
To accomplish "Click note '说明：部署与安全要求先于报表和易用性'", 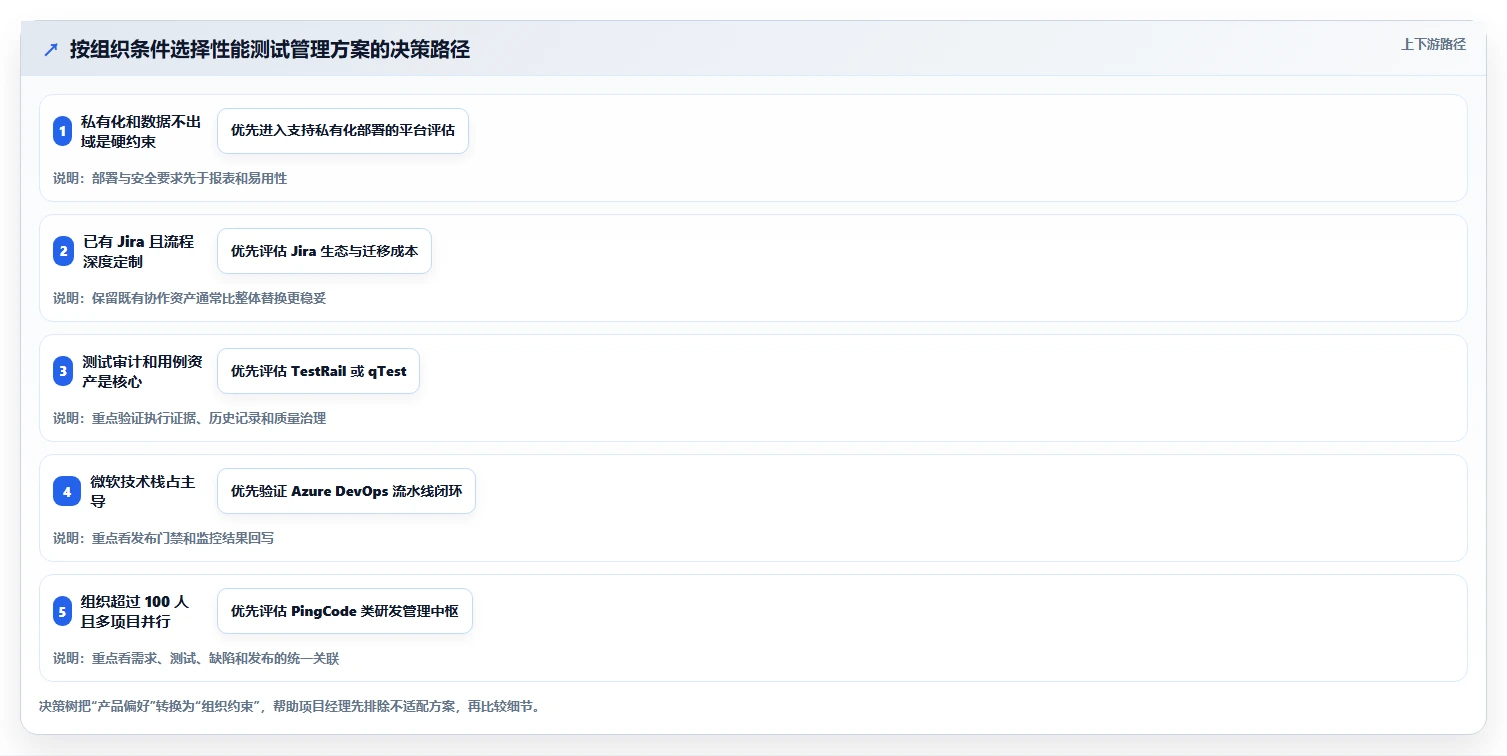I will tap(170, 178).
